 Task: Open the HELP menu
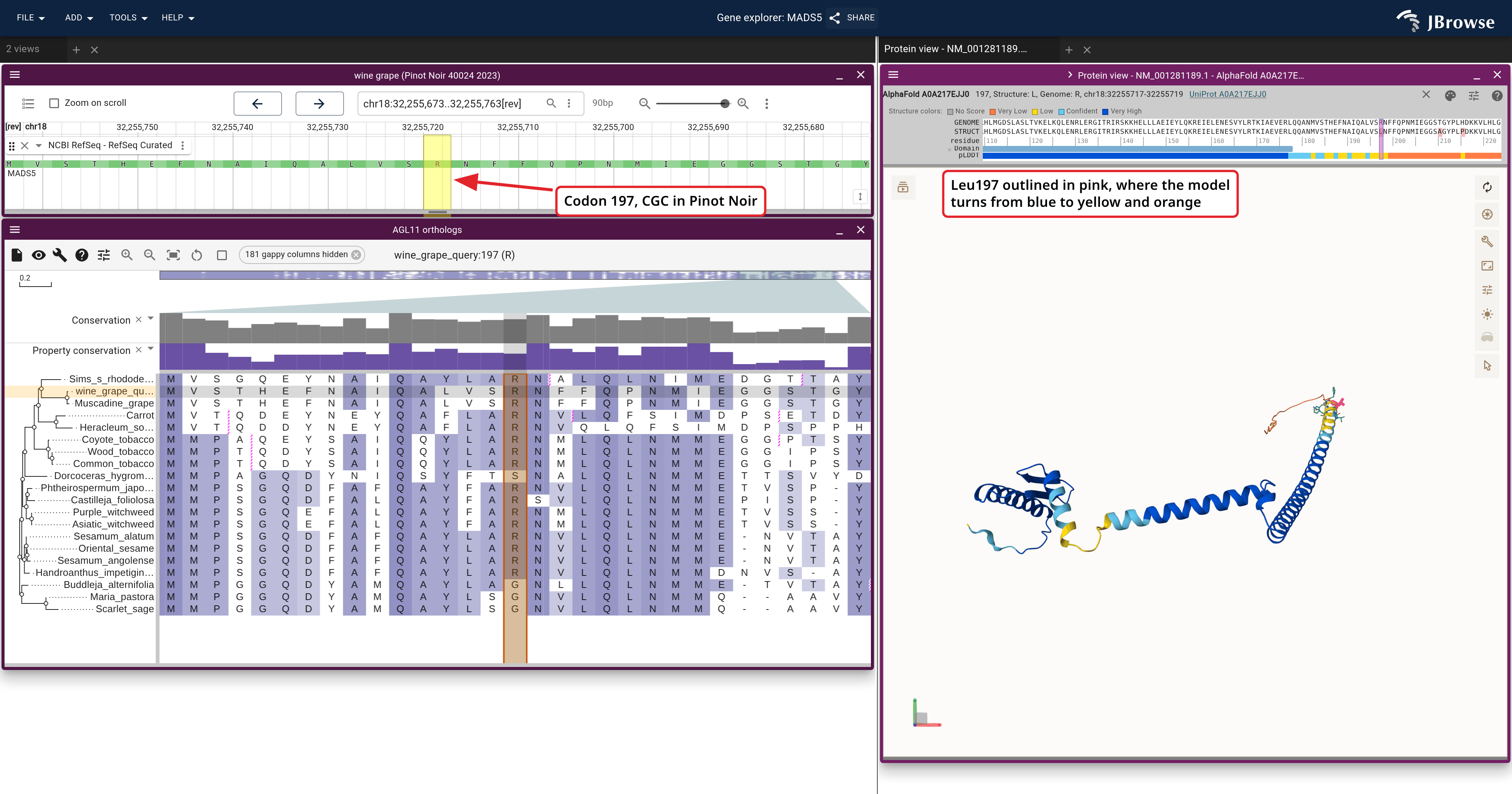pos(178,18)
